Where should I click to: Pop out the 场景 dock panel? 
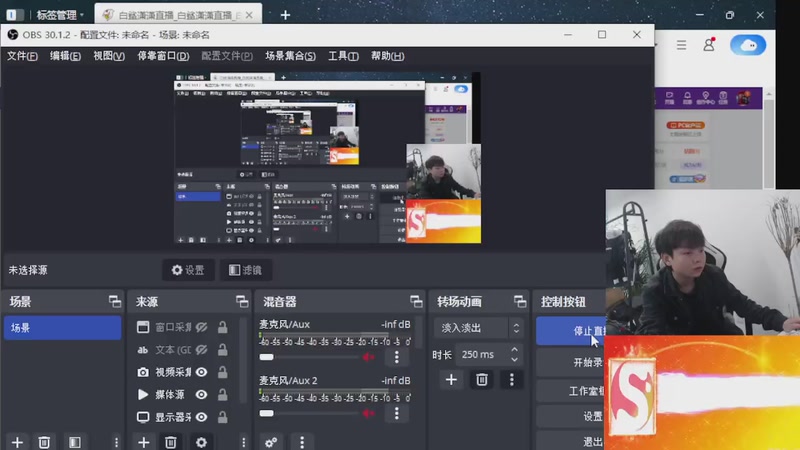coord(115,302)
